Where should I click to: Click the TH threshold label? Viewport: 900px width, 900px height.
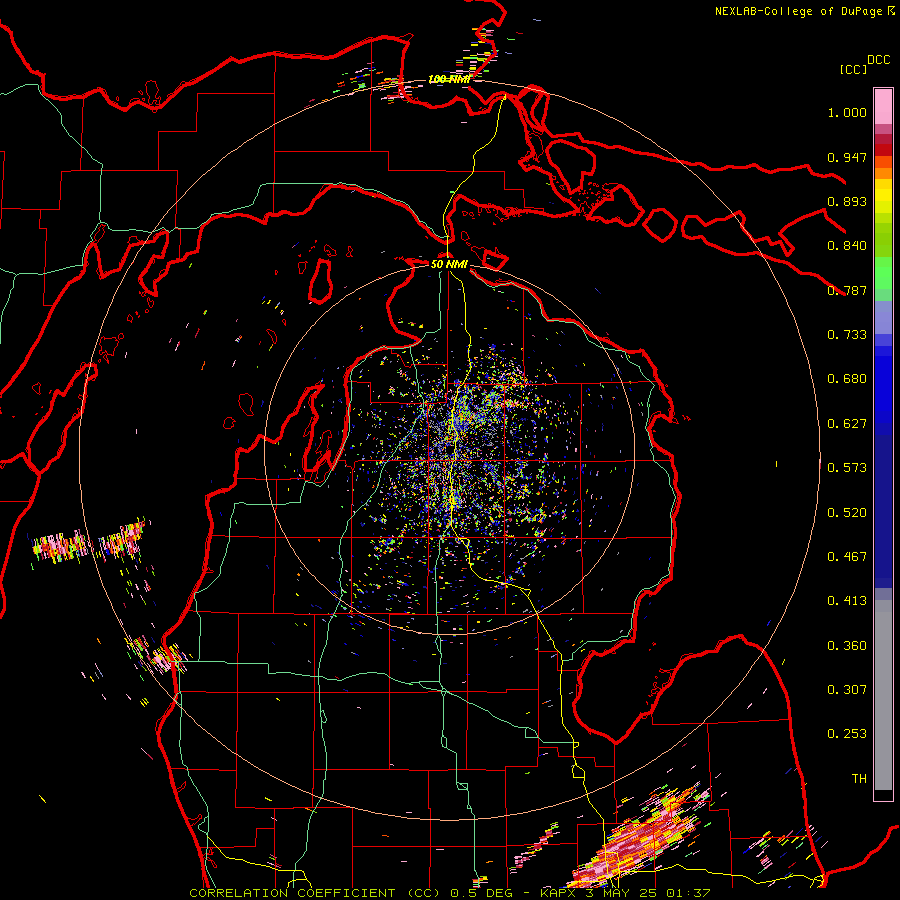[x=859, y=779]
